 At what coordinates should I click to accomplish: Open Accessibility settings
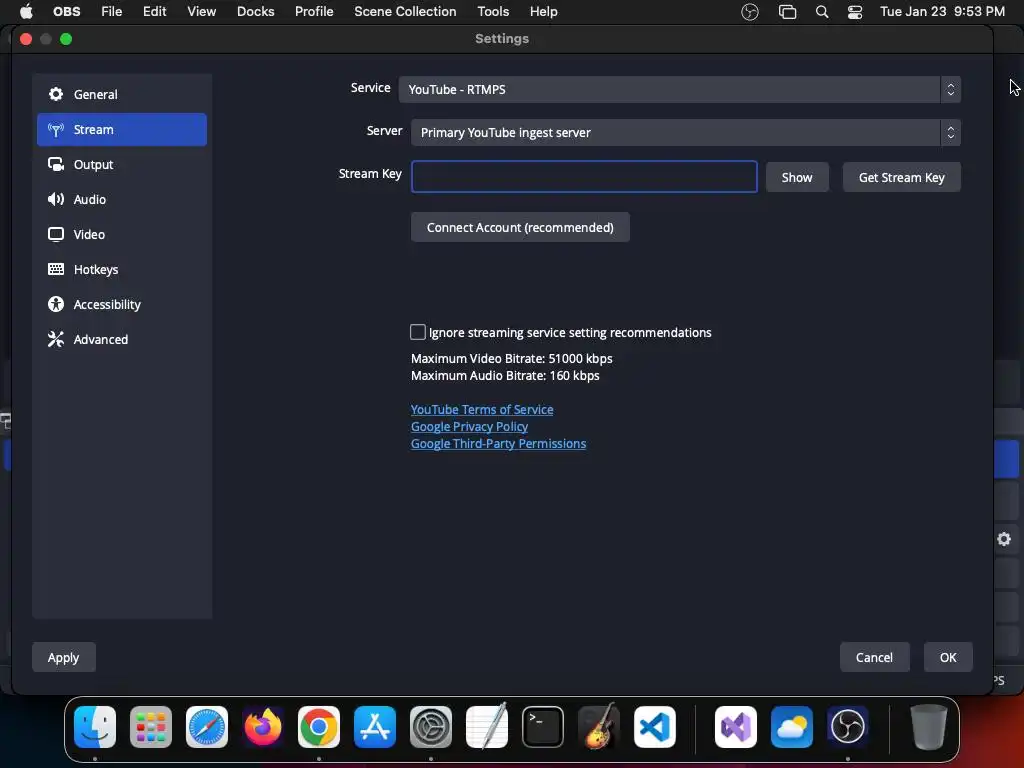click(x=121, y=304)
